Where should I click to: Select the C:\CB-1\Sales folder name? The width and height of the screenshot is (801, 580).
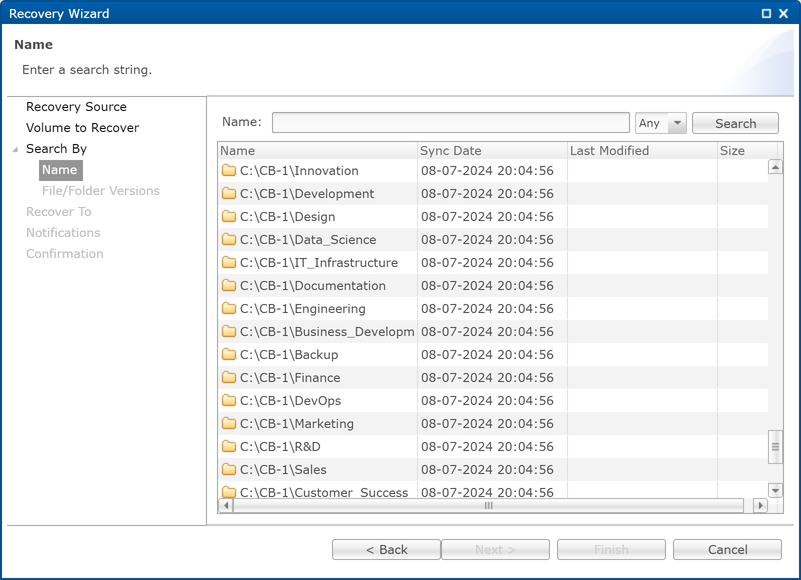tap(283, 470)
